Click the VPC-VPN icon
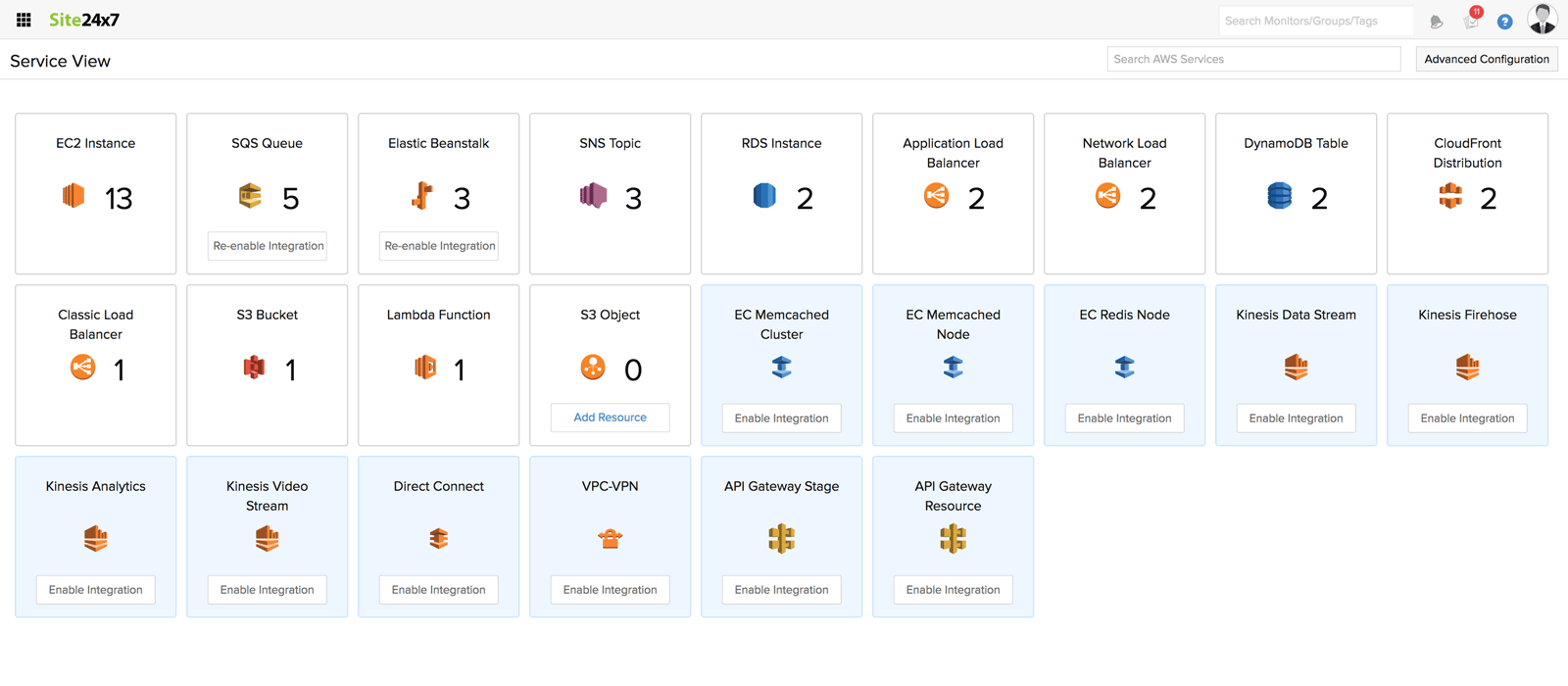The width and height of the screenshot is (1568, 686). pyautogui.click(x=610, y=538)
